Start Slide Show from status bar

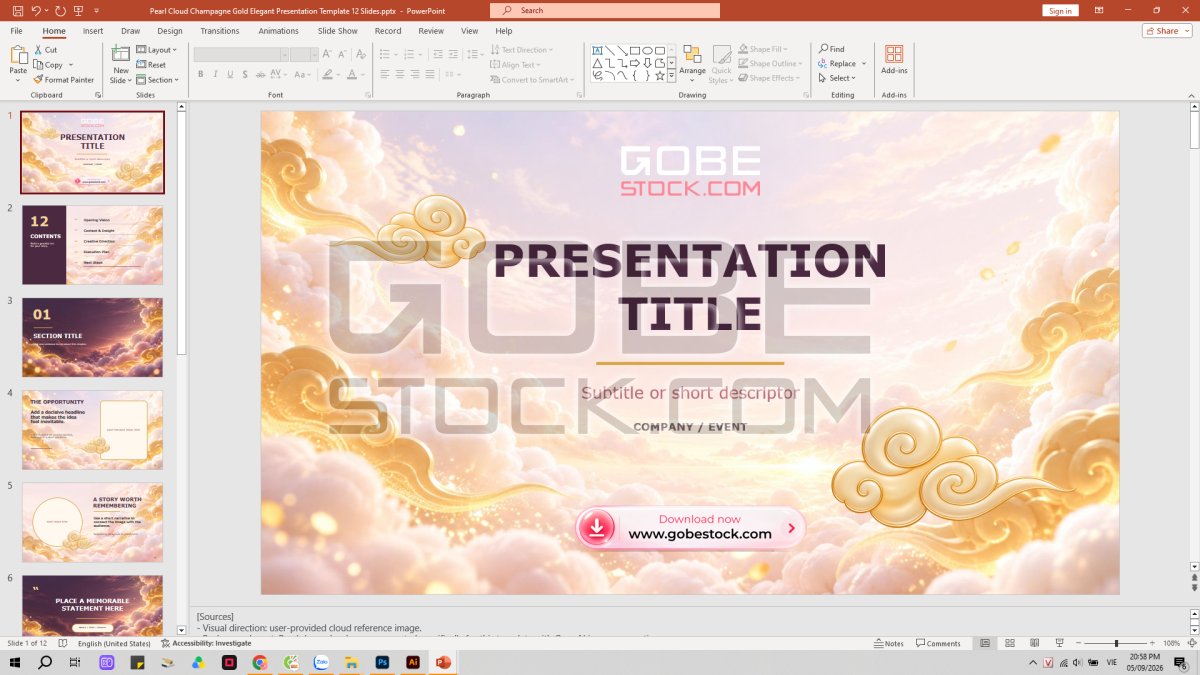tap(1060, 643)
